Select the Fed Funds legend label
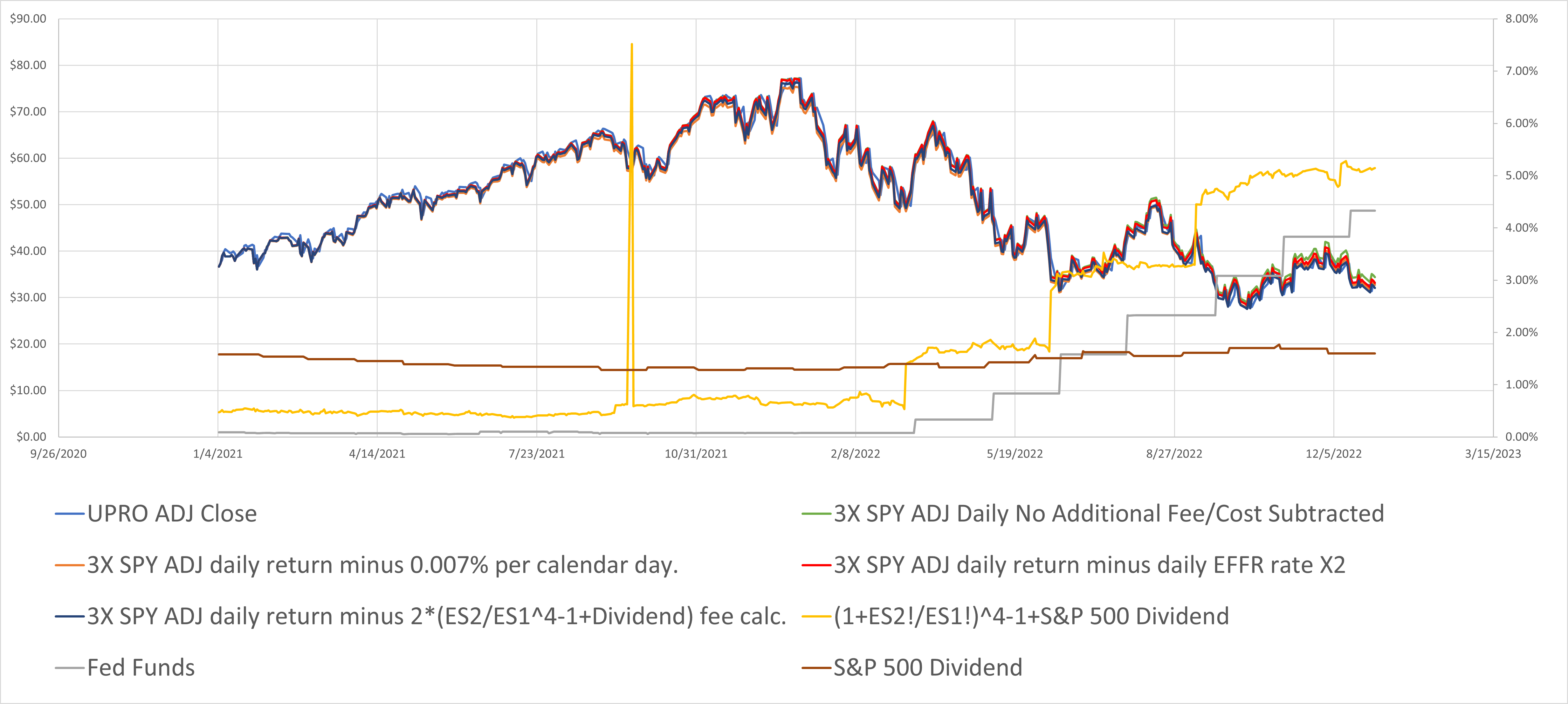Screen dimensions: 1568x704 pos(141,668)
